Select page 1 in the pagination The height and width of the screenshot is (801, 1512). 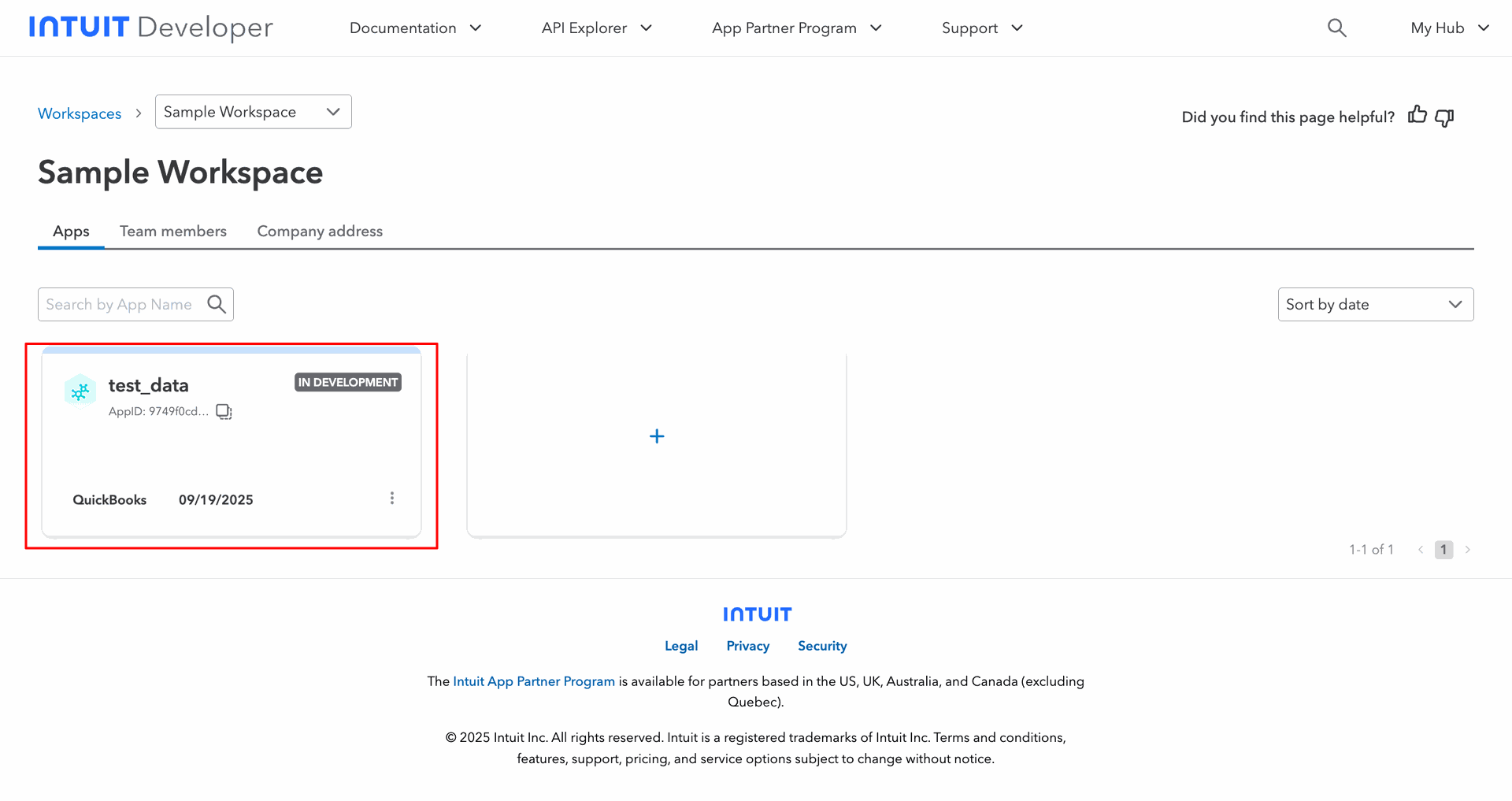(x=1443, y=550)
